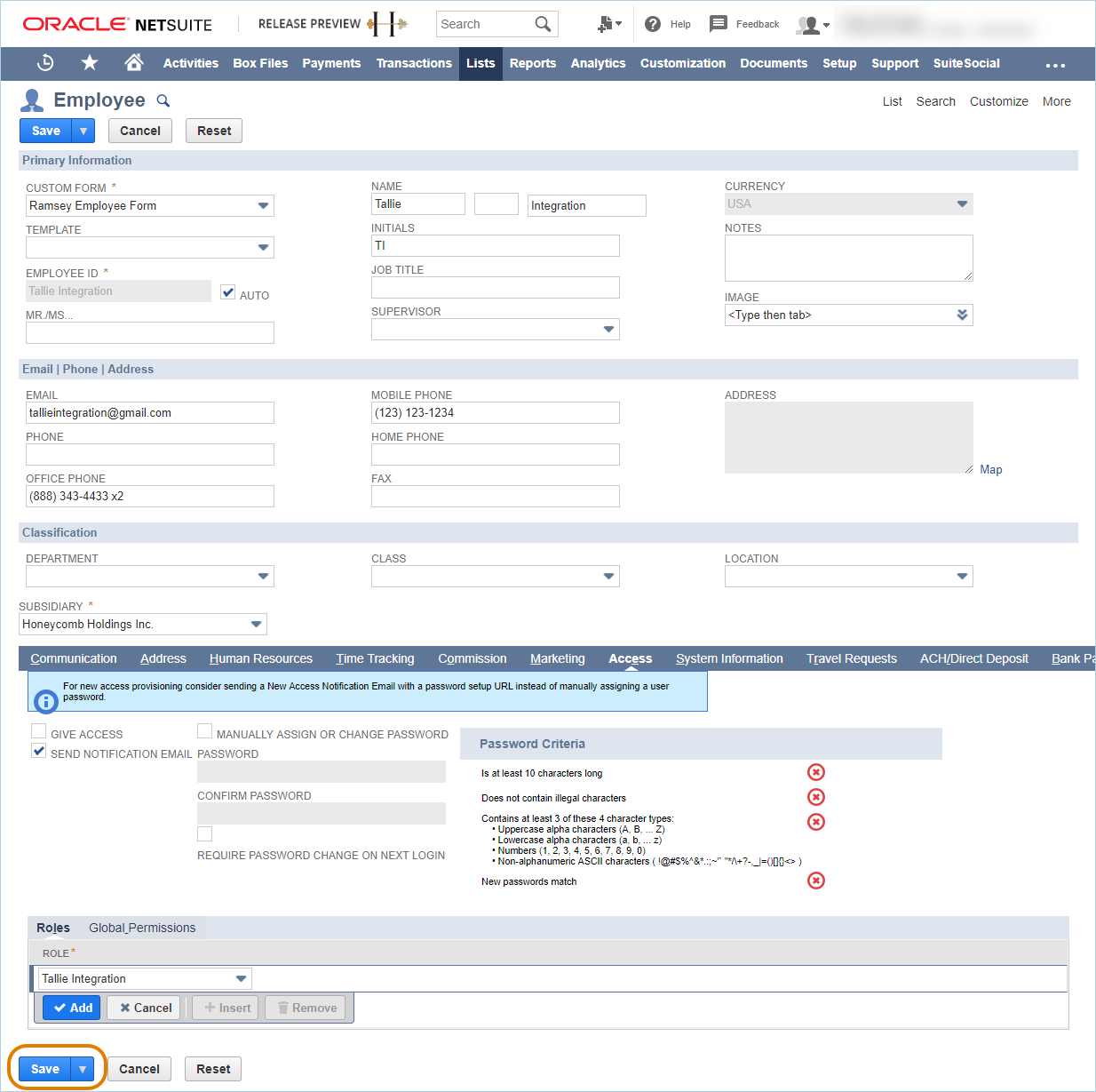
Task: Click the bottom Save button
Action: (x=45, y=1069)
